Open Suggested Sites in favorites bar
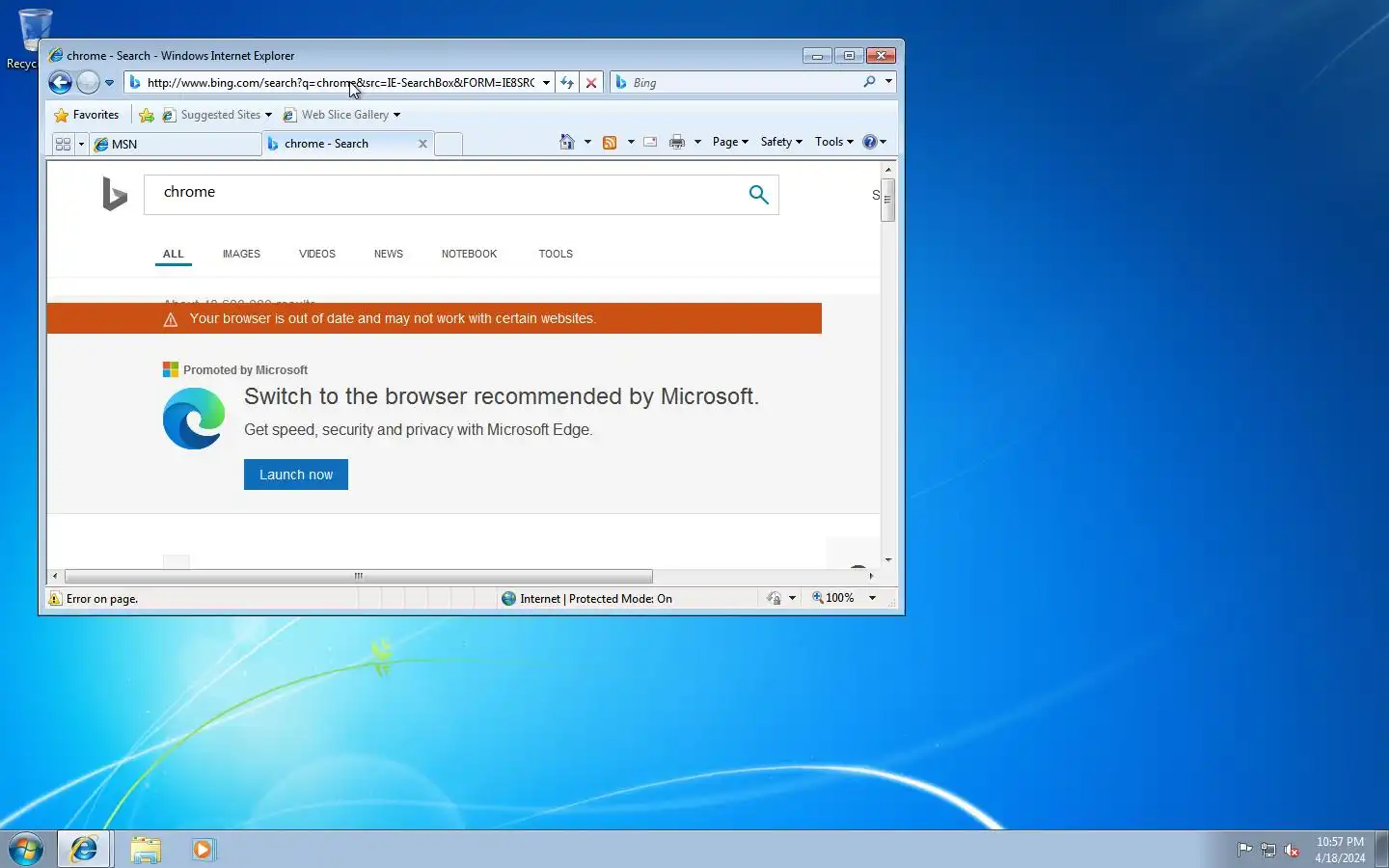Screen dimensions: 1389x868 click(216, 115)
